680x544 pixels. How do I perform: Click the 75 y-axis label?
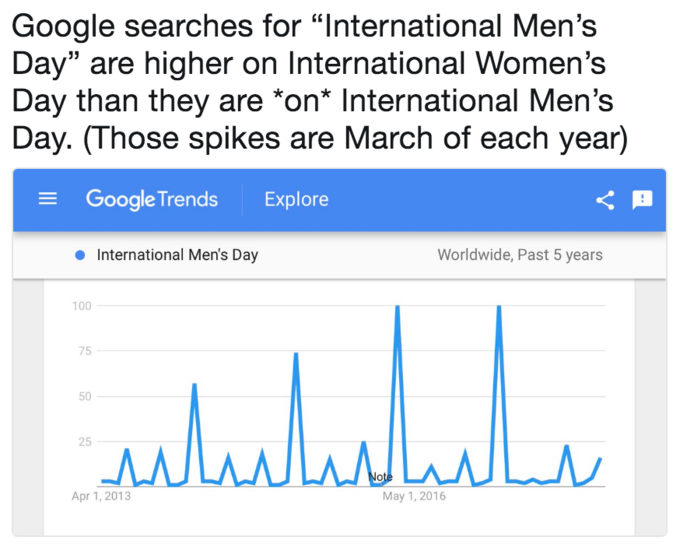coord(85,351)
